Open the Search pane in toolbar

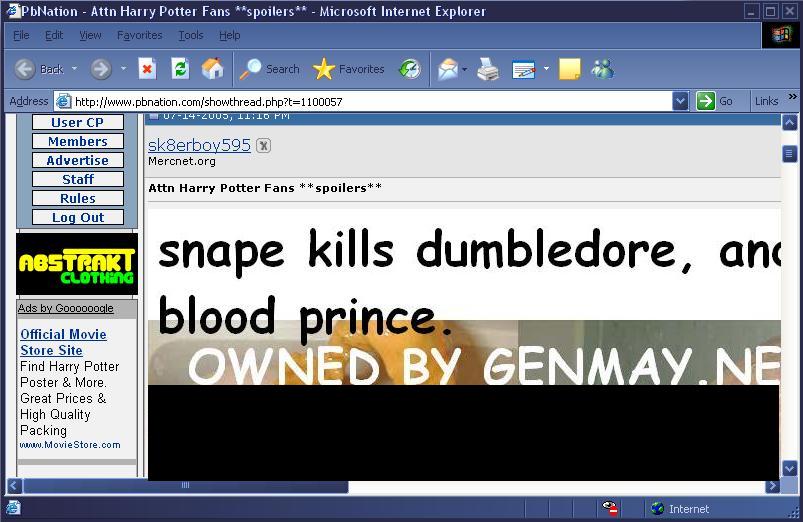point(270,69)
